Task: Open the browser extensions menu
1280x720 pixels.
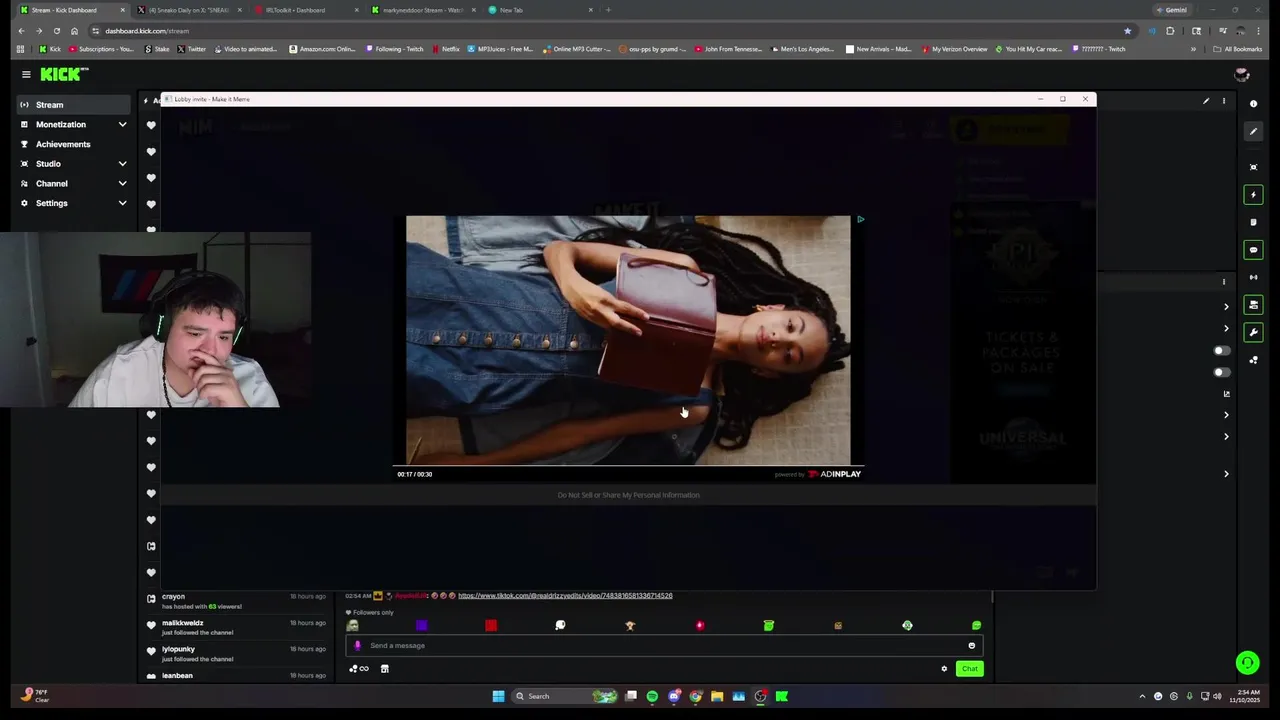Action: (1170, 31)
